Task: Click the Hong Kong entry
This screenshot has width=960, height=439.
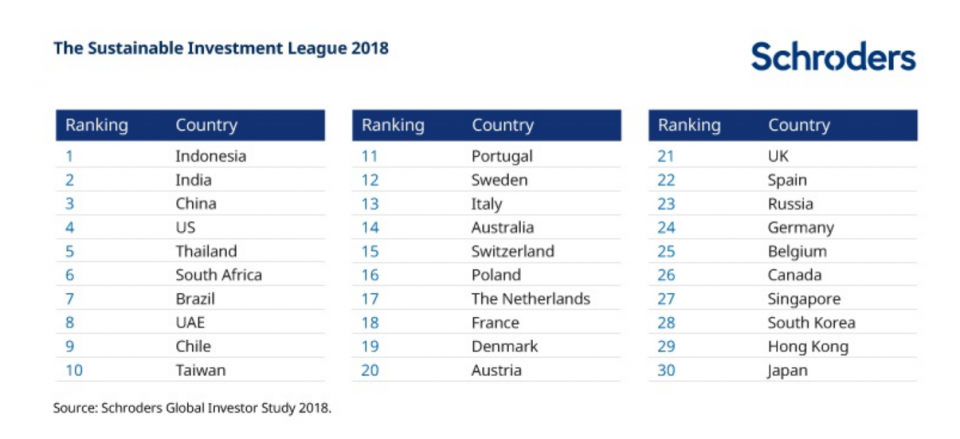Action: 807,346
